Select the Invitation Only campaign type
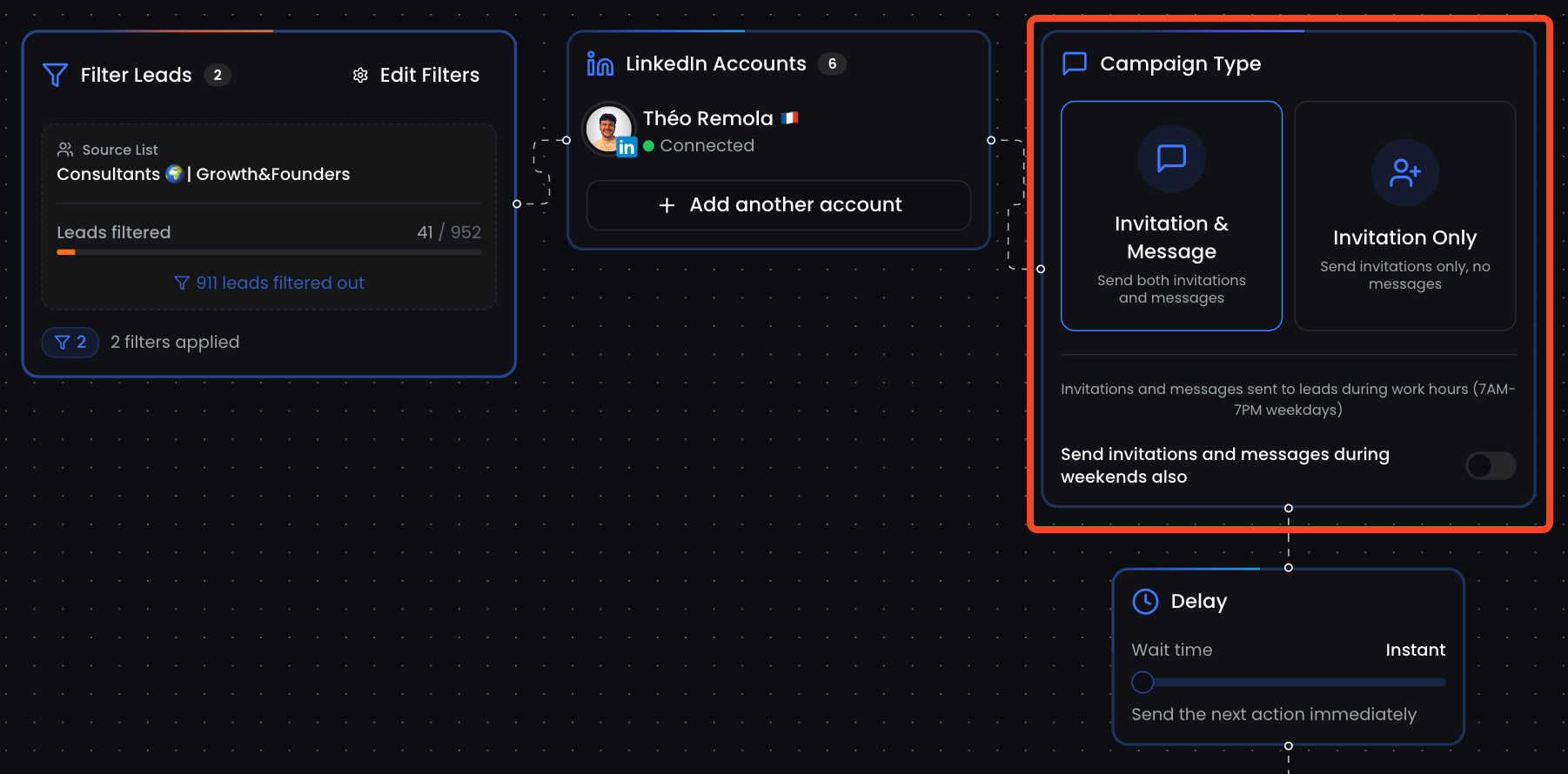 coord(1405,216)
